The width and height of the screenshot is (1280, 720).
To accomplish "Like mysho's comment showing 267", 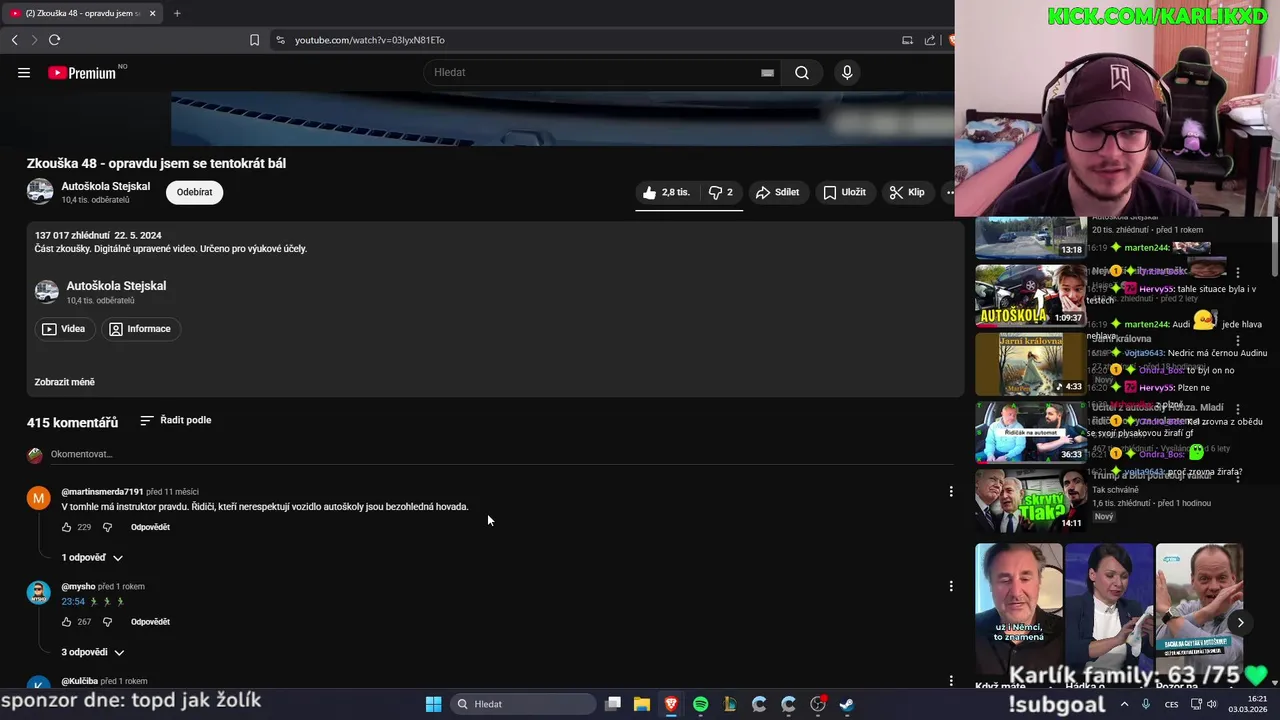I will (x=67, y=622).
